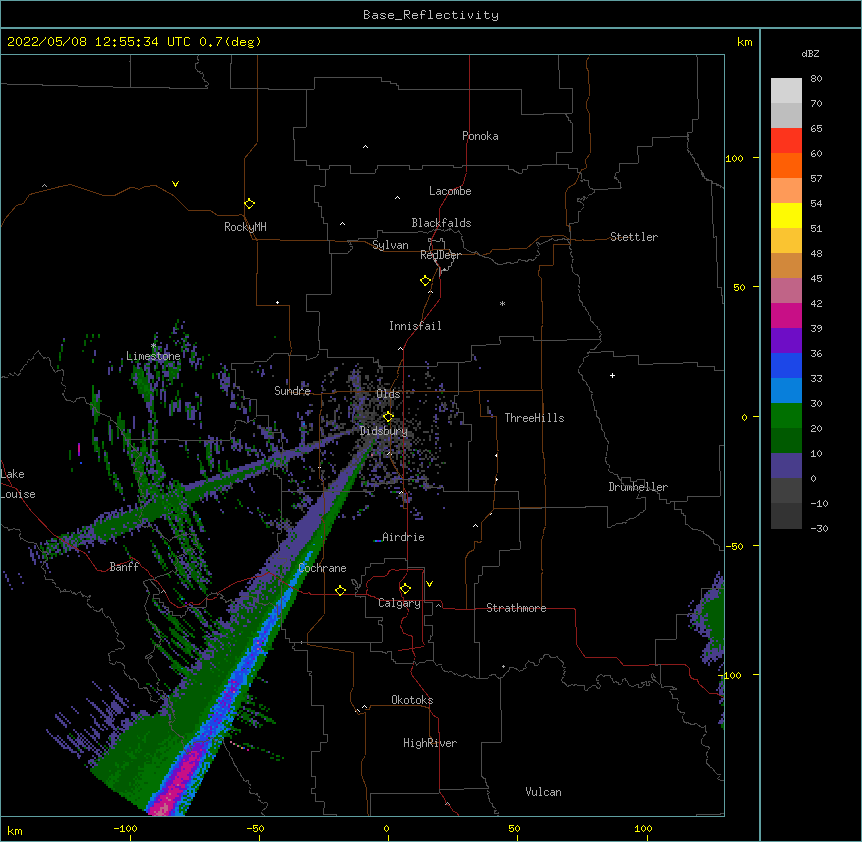The image size is (862, 842).
Task: Click the yellow V marker east of Calgary
Action: click(429, 584)
